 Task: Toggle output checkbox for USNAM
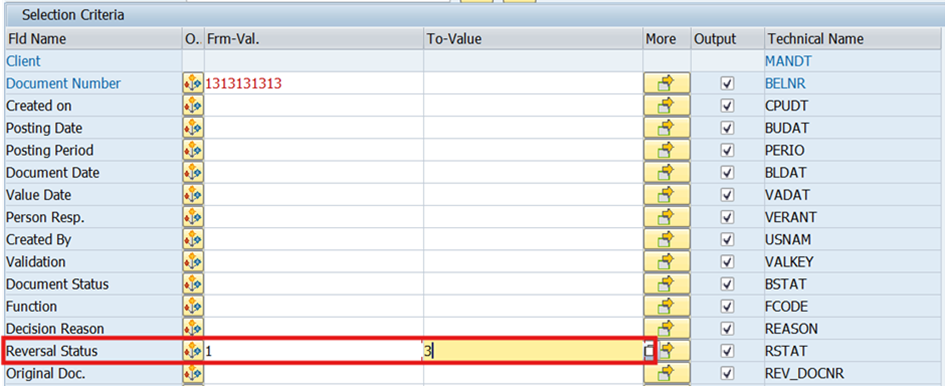pyautogui.click(x=727, y=239)
